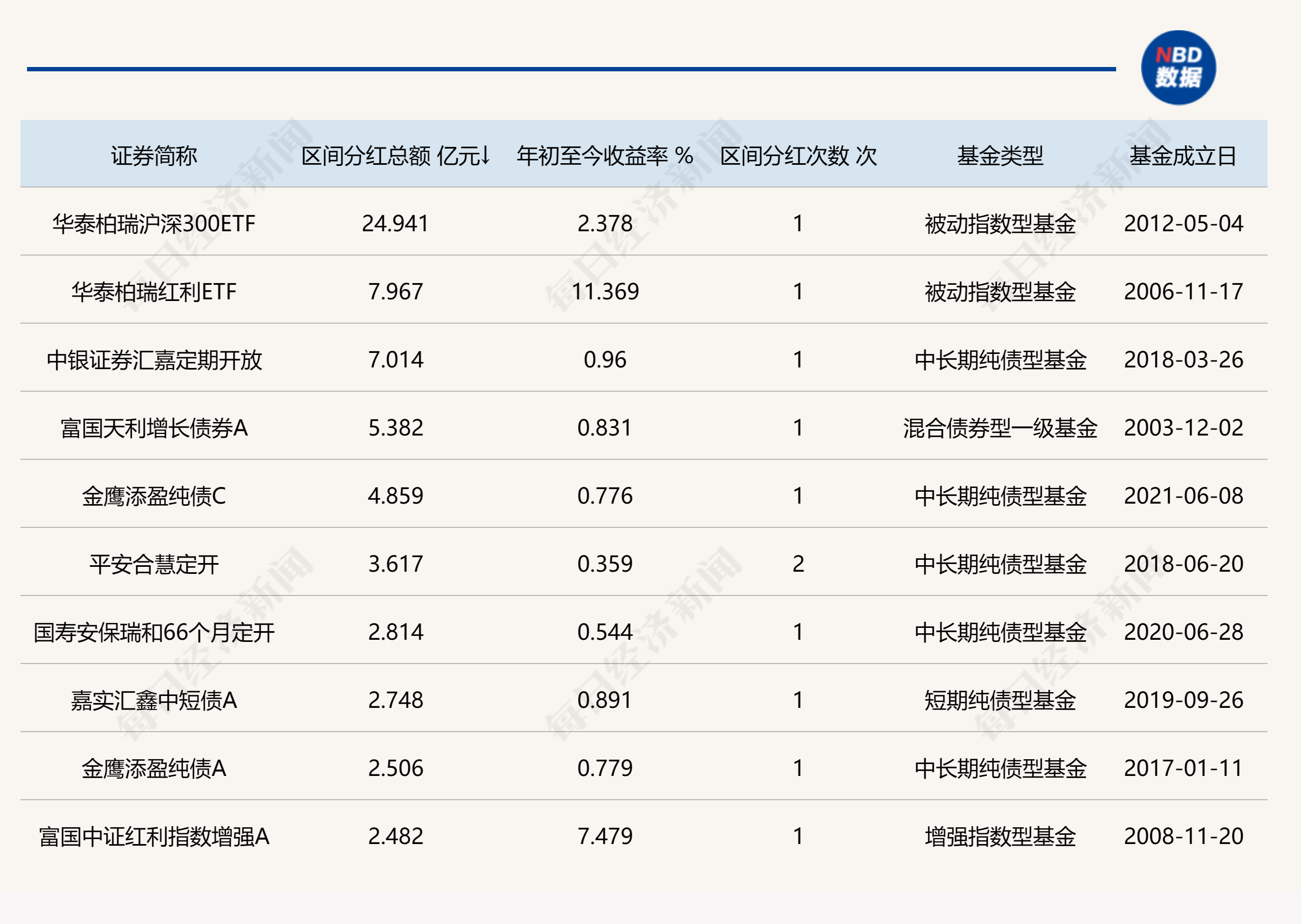Click inception date 2012-05-04

pyautogui.click(x=1183, y=224)
